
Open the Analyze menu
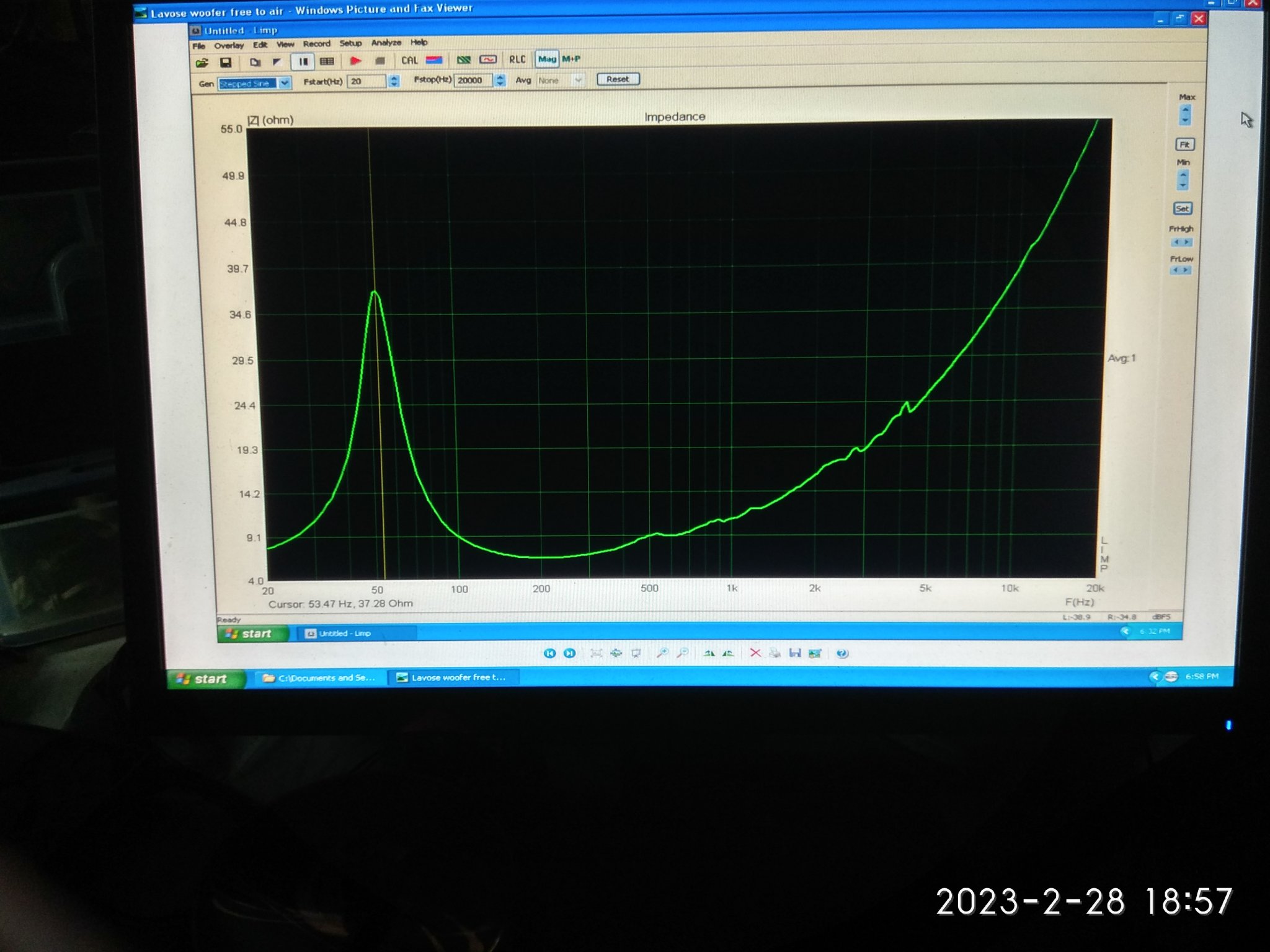(x=386, y=43)
